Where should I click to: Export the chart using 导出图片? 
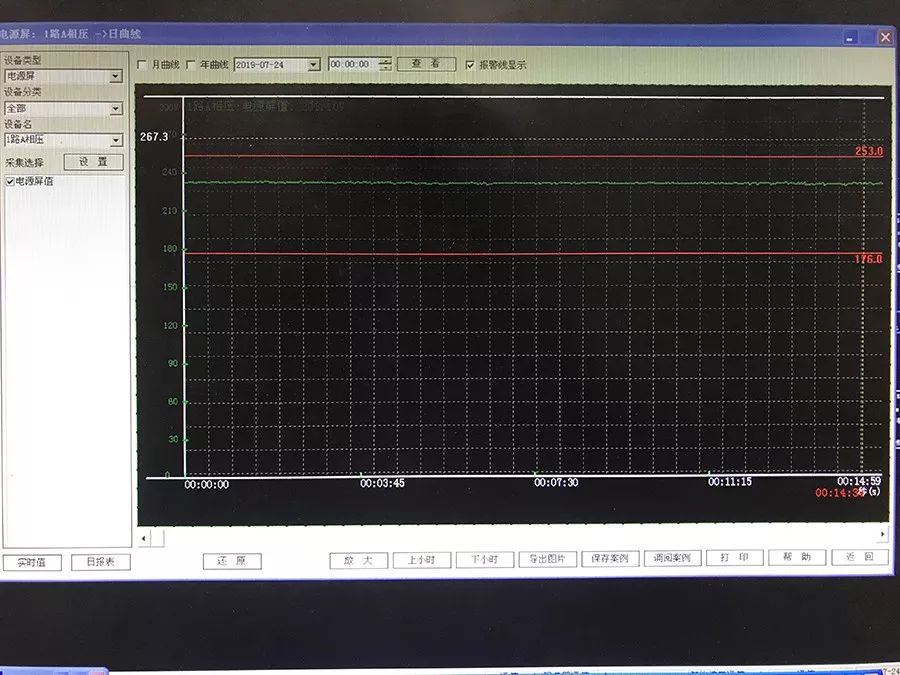(547, 559)
